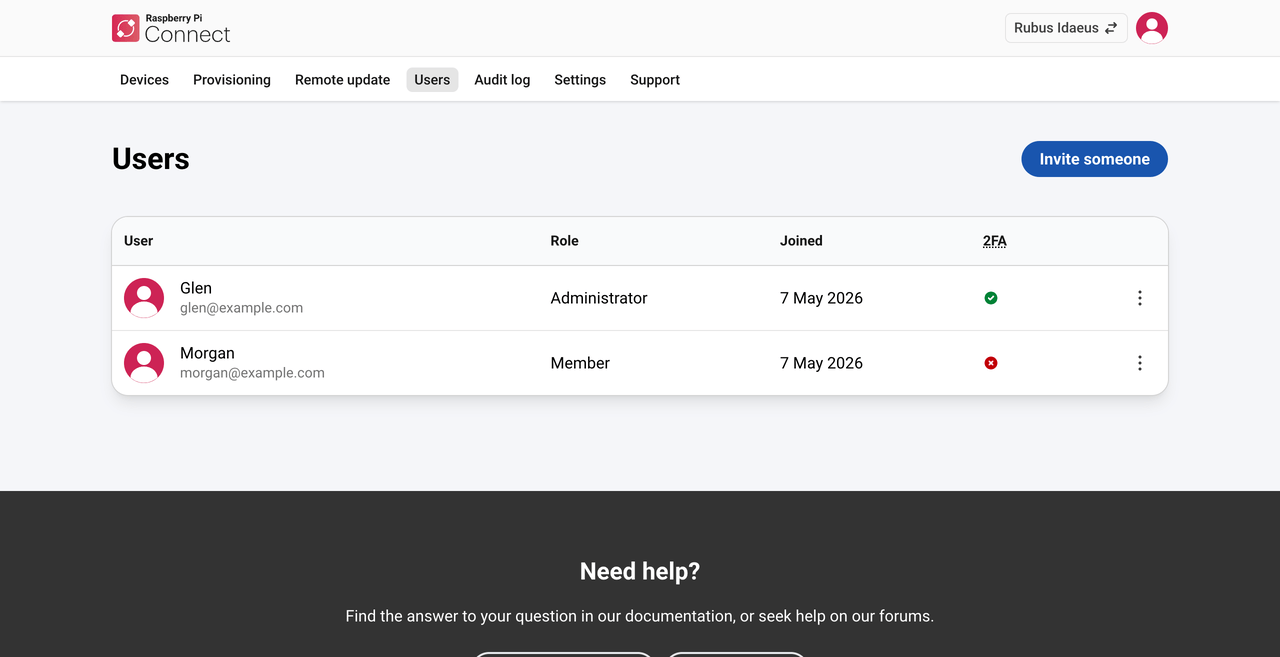Click the Administrator role cell
Viewport: 1280px width, 657px height.
click(599, 298)
